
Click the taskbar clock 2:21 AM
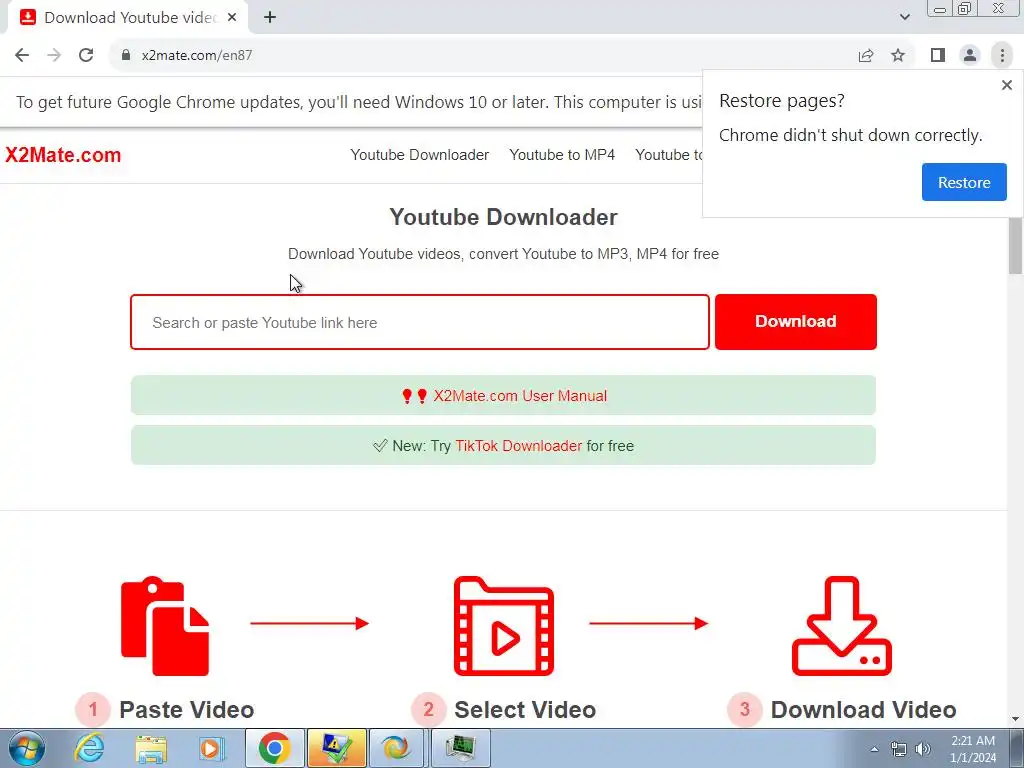click(x=973, y=749)
